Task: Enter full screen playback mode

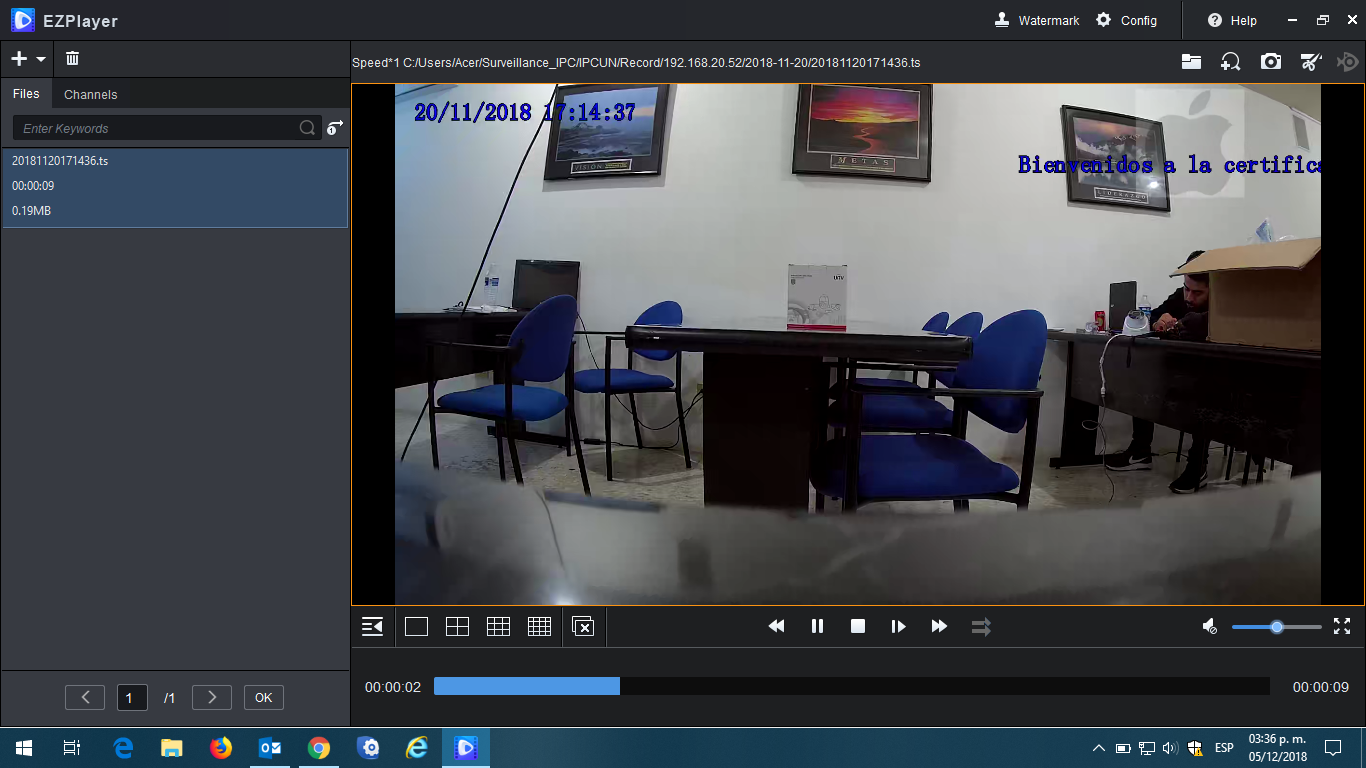Action: [1342, 626]
